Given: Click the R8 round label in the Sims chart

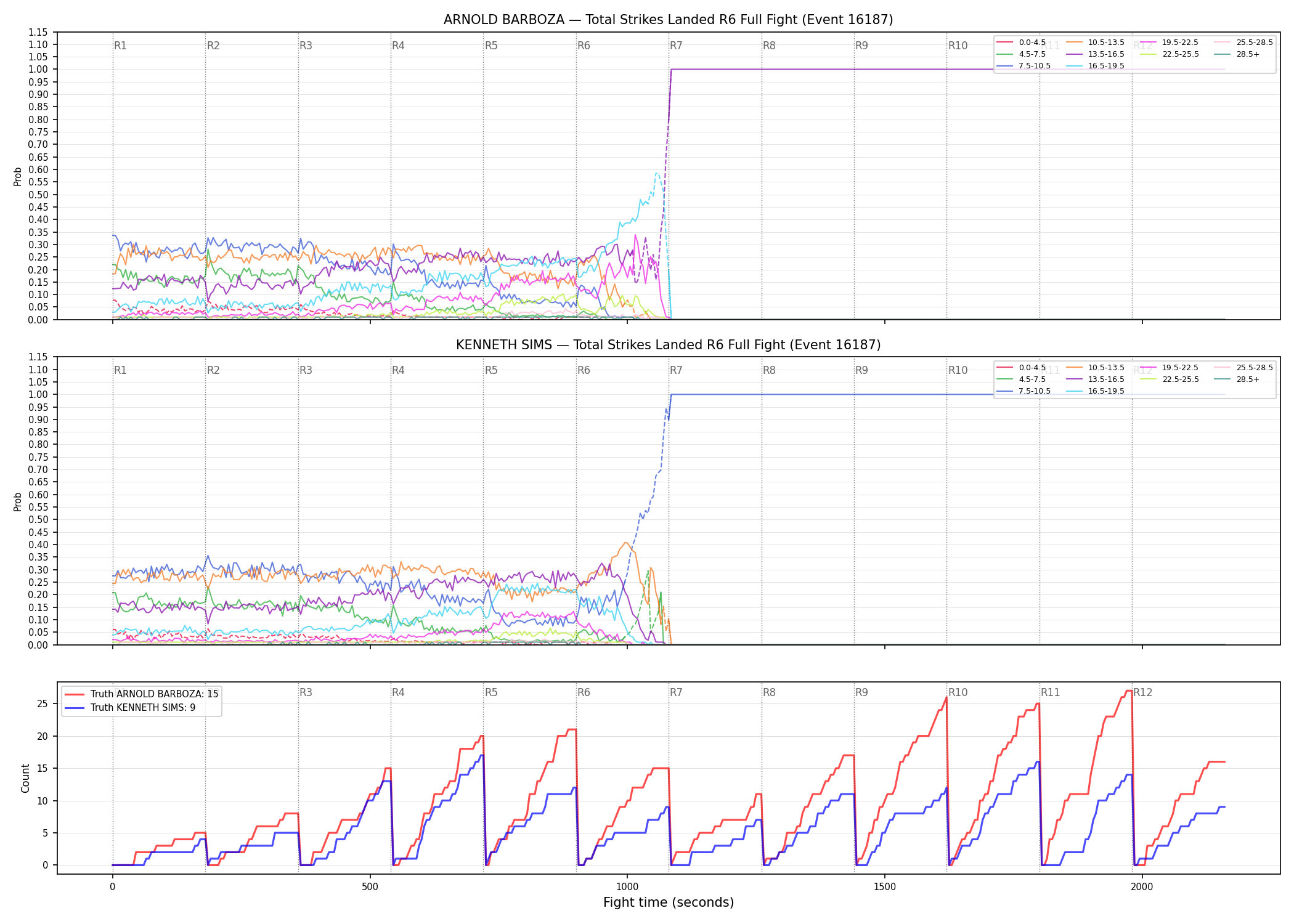Looking at the screenshot, I should coord(769,370).
